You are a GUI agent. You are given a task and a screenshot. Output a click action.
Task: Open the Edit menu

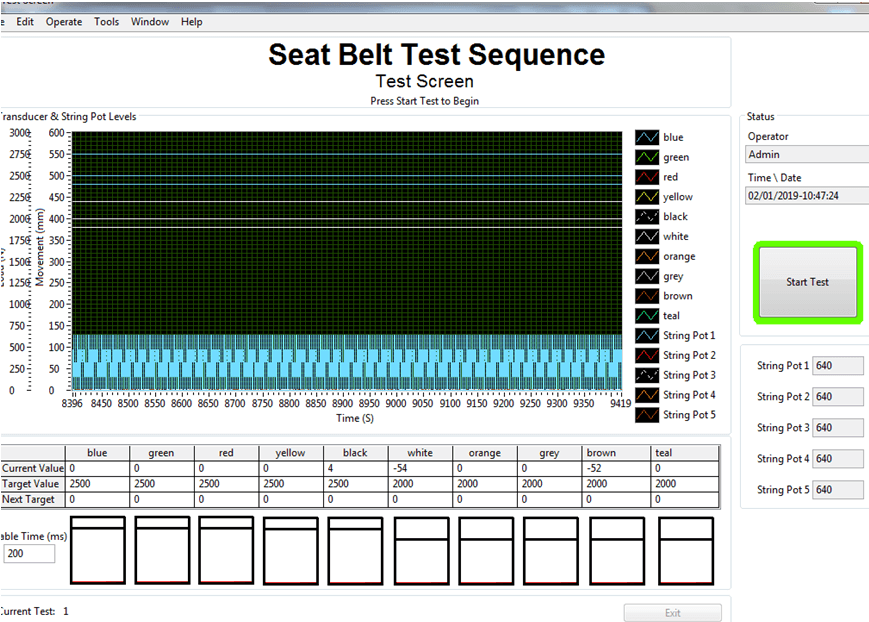25,22
